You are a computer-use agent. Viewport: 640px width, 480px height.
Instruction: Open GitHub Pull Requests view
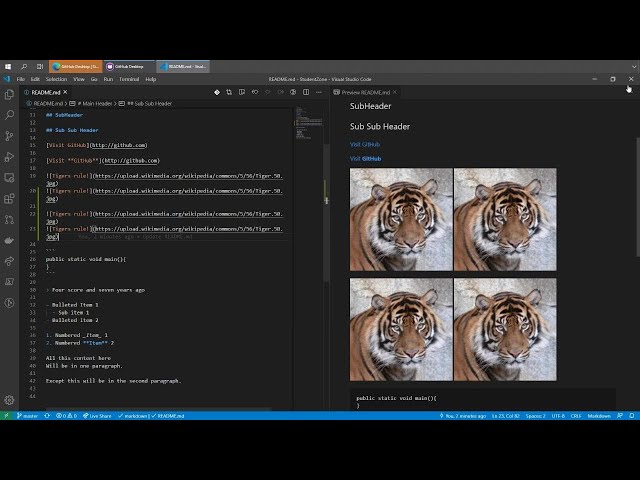pyautogui.click(x=9, y=219)
